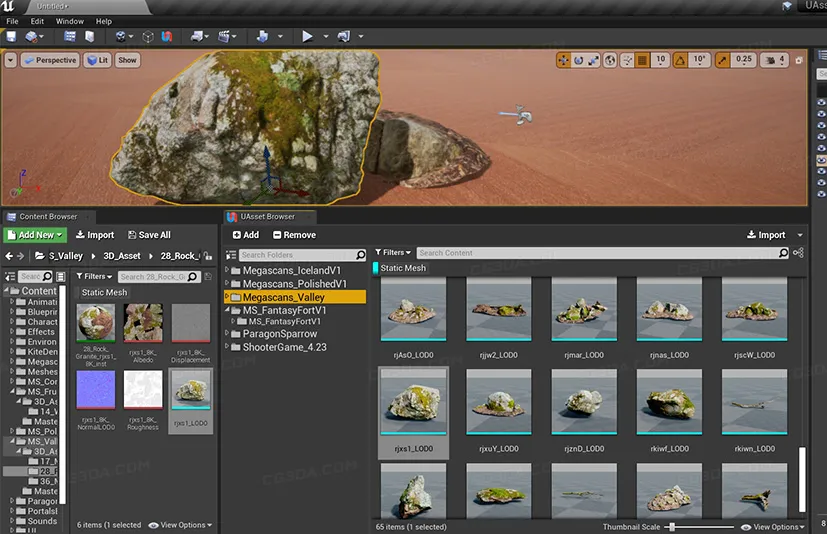
Task: Click the Search 28_Rock asset field
Action: click(x=158, y=276)
